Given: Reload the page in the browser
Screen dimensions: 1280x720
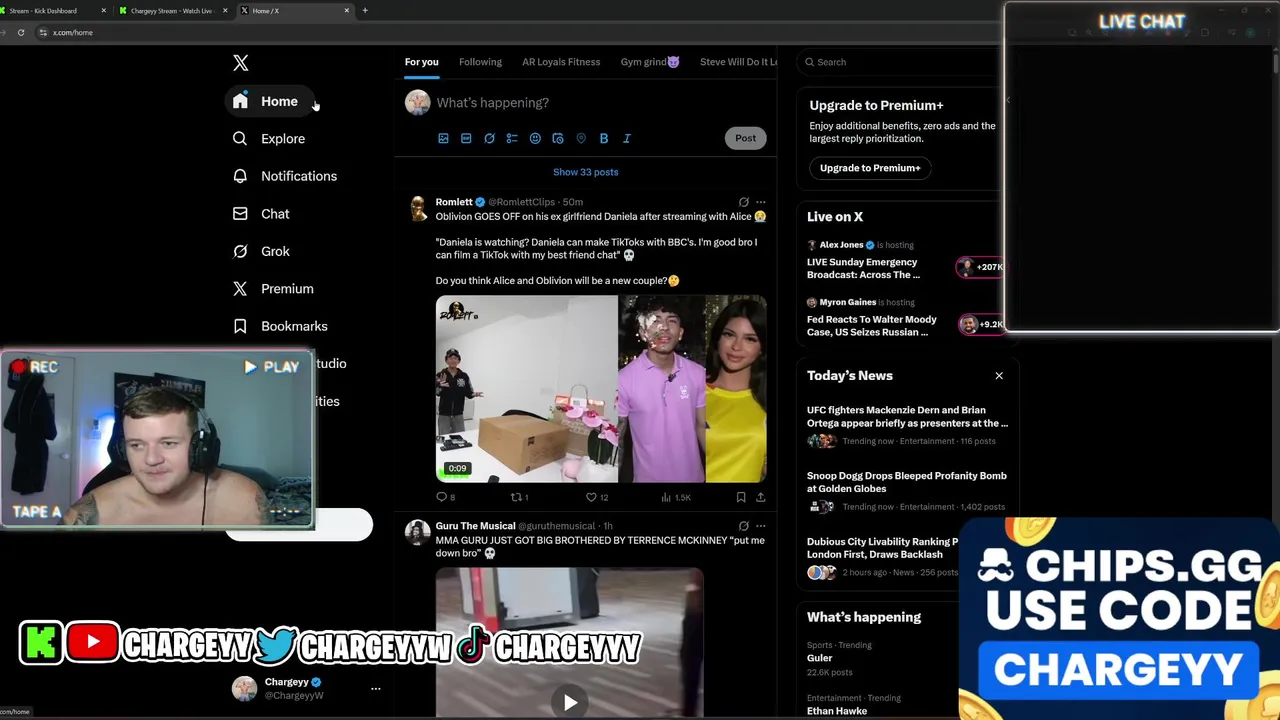Looking at the screenshot, I should pyautogui.click(x=21, y=32).
